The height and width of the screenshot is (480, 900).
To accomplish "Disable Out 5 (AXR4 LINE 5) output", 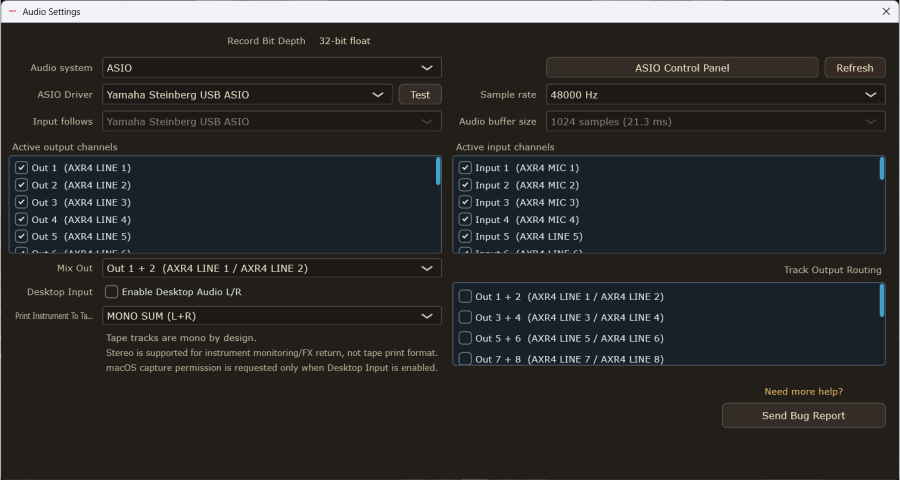I will point(21,237).
